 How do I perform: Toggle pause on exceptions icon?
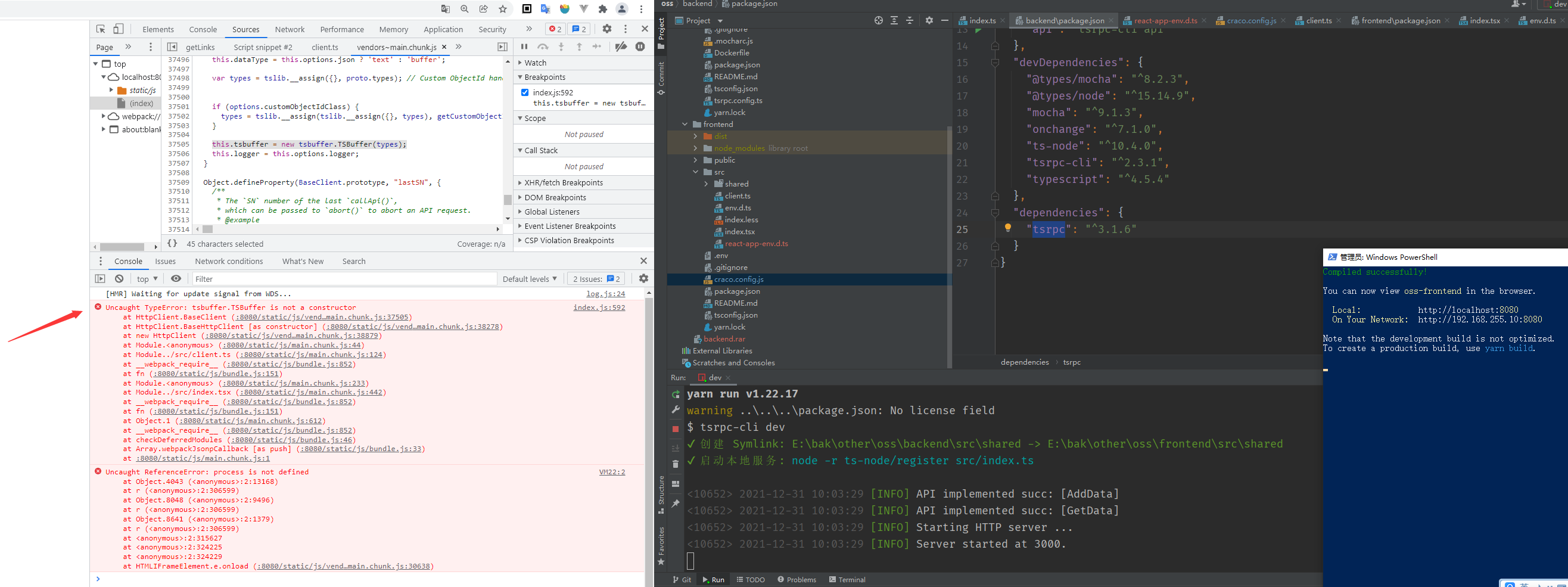[640, 47]
